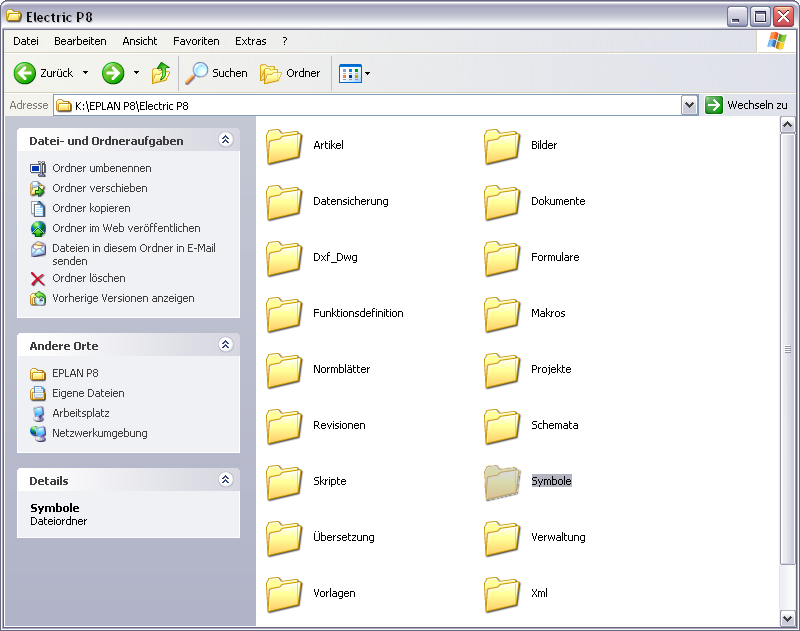This screenshot has height=631, width=800.
Task: Click the highlighted Symbole folder icon
Action: [x=502, y=483]
